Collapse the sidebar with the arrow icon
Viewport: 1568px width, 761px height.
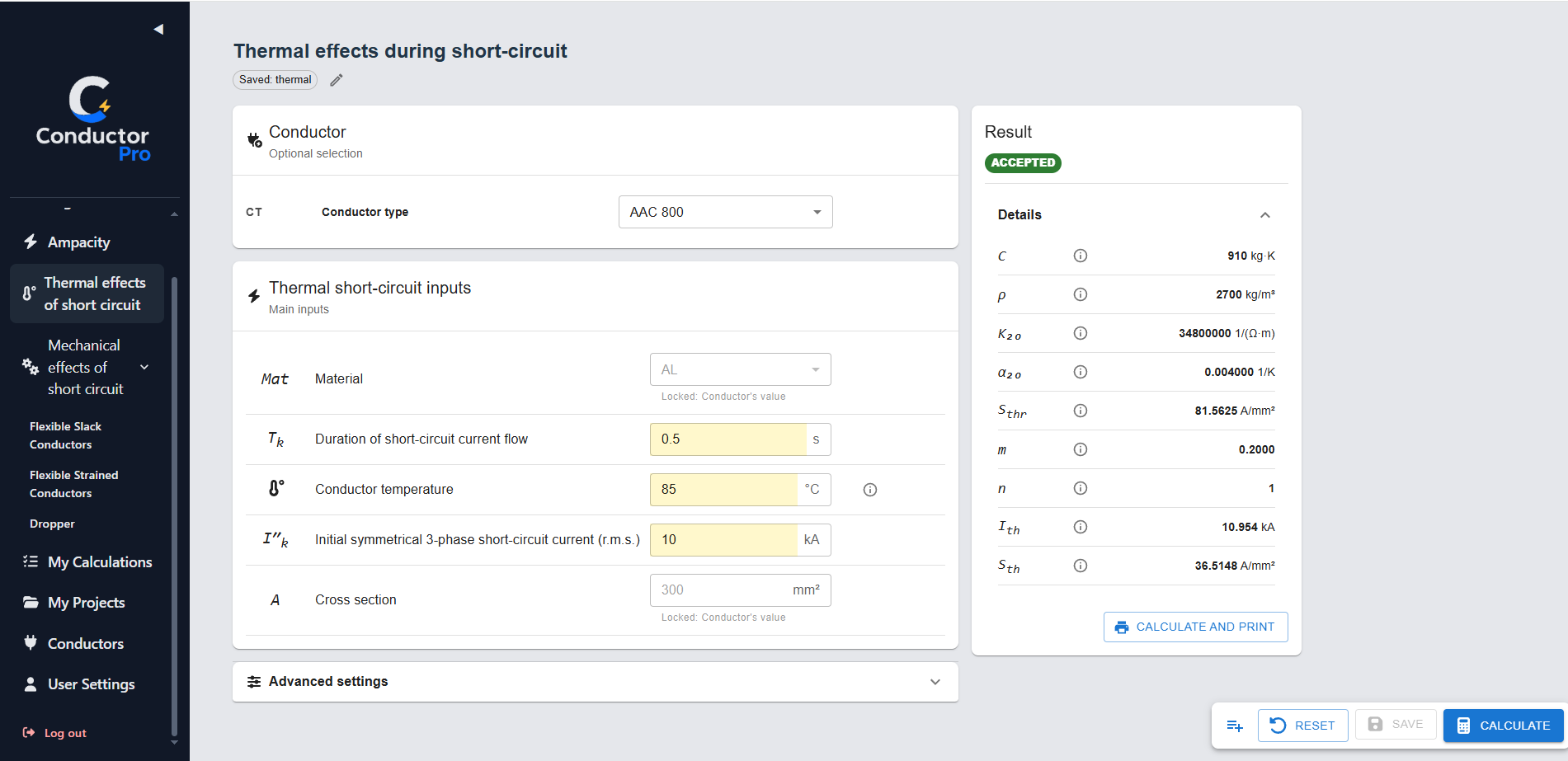(158, 30)
